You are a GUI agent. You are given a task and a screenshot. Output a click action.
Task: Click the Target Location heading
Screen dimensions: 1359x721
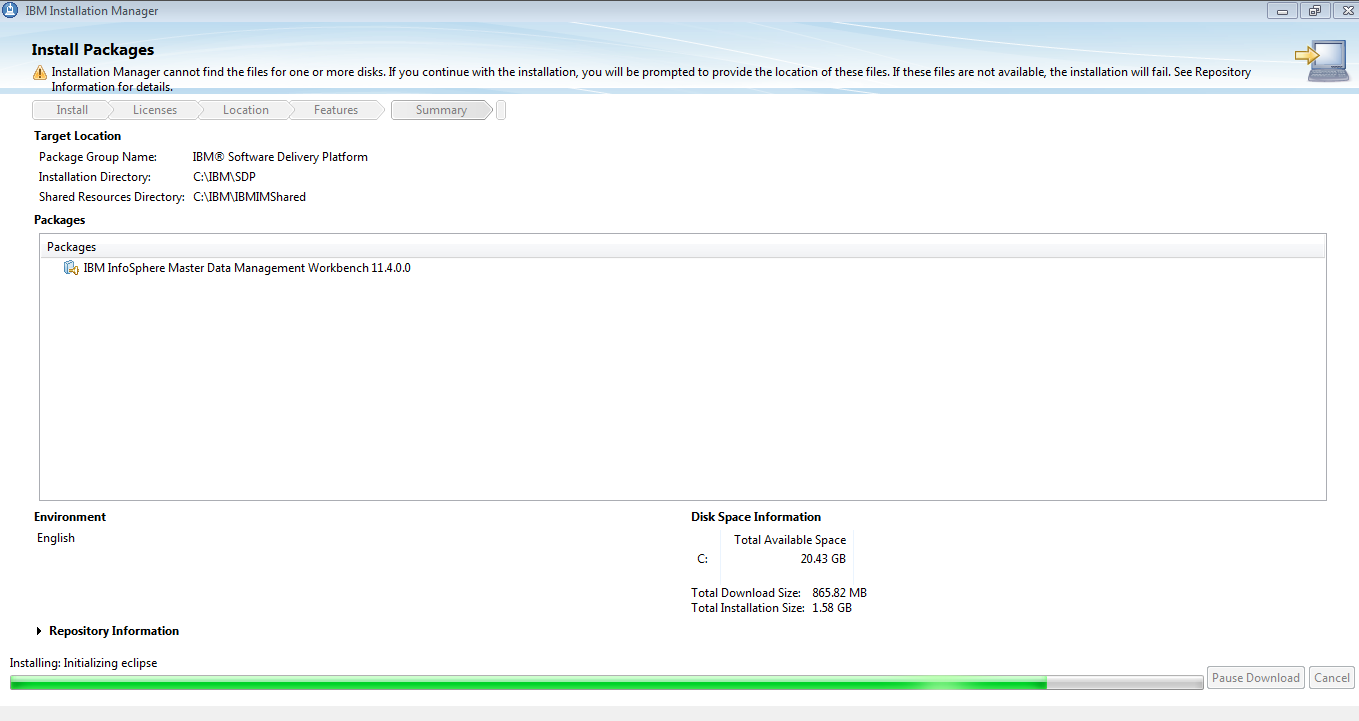(77, 136)
